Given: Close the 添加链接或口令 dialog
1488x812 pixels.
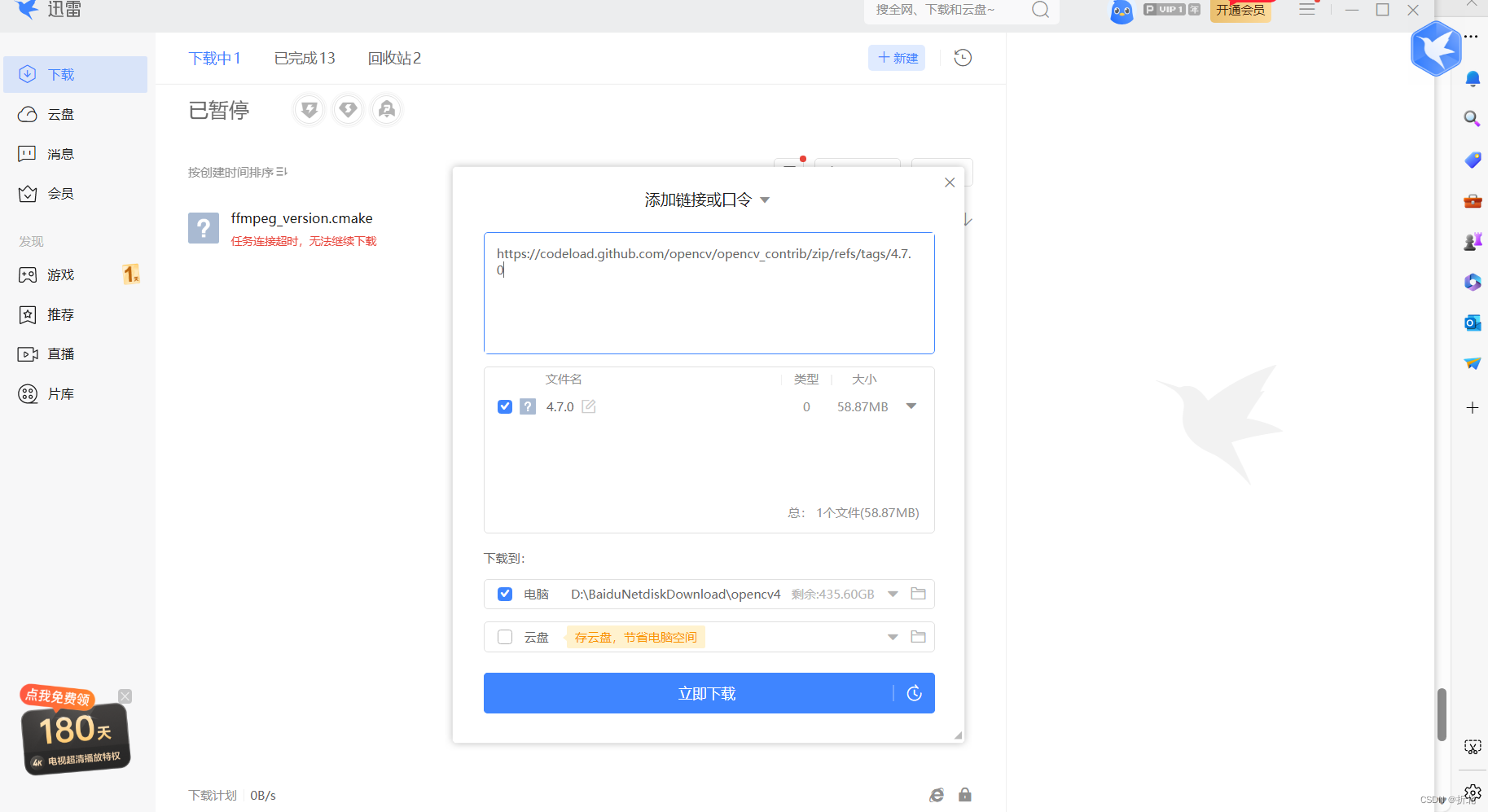Looking at the screenshot, I should (950, 182).
